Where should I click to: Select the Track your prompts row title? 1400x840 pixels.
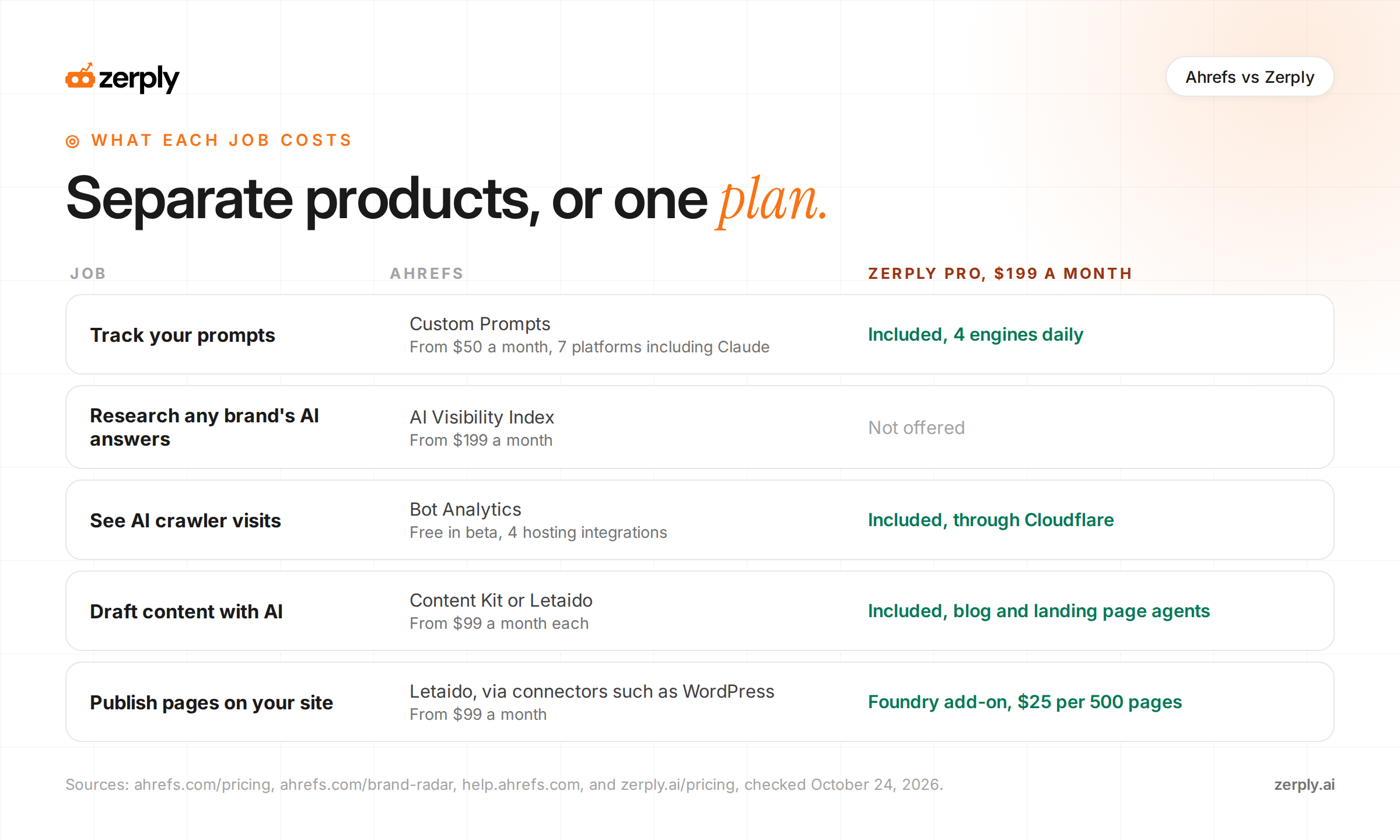coord(183,335)
